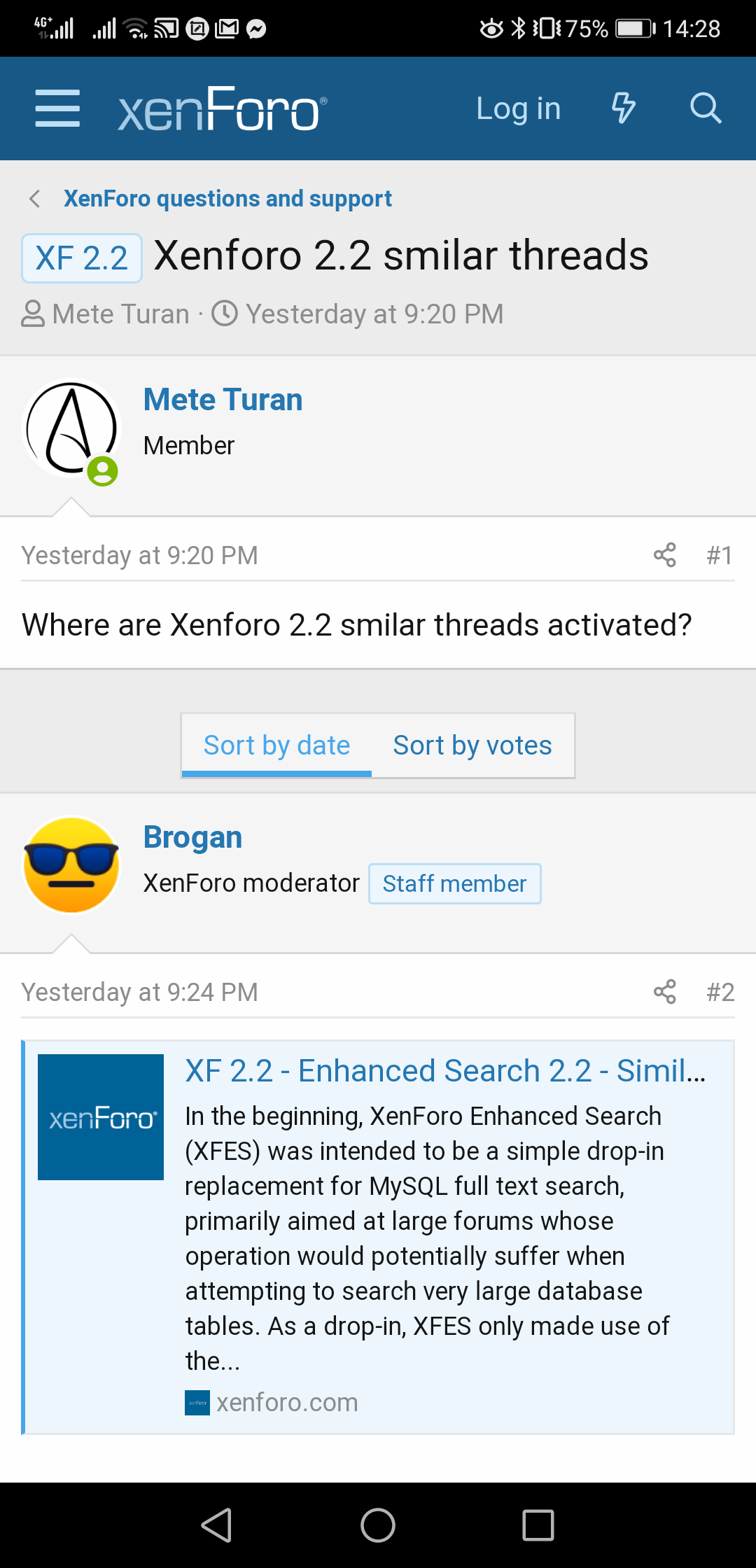Tap Mete Turan's avatar image
Image resolution: width=756 pixels, height=1568 pixels.
pos(71,428)
